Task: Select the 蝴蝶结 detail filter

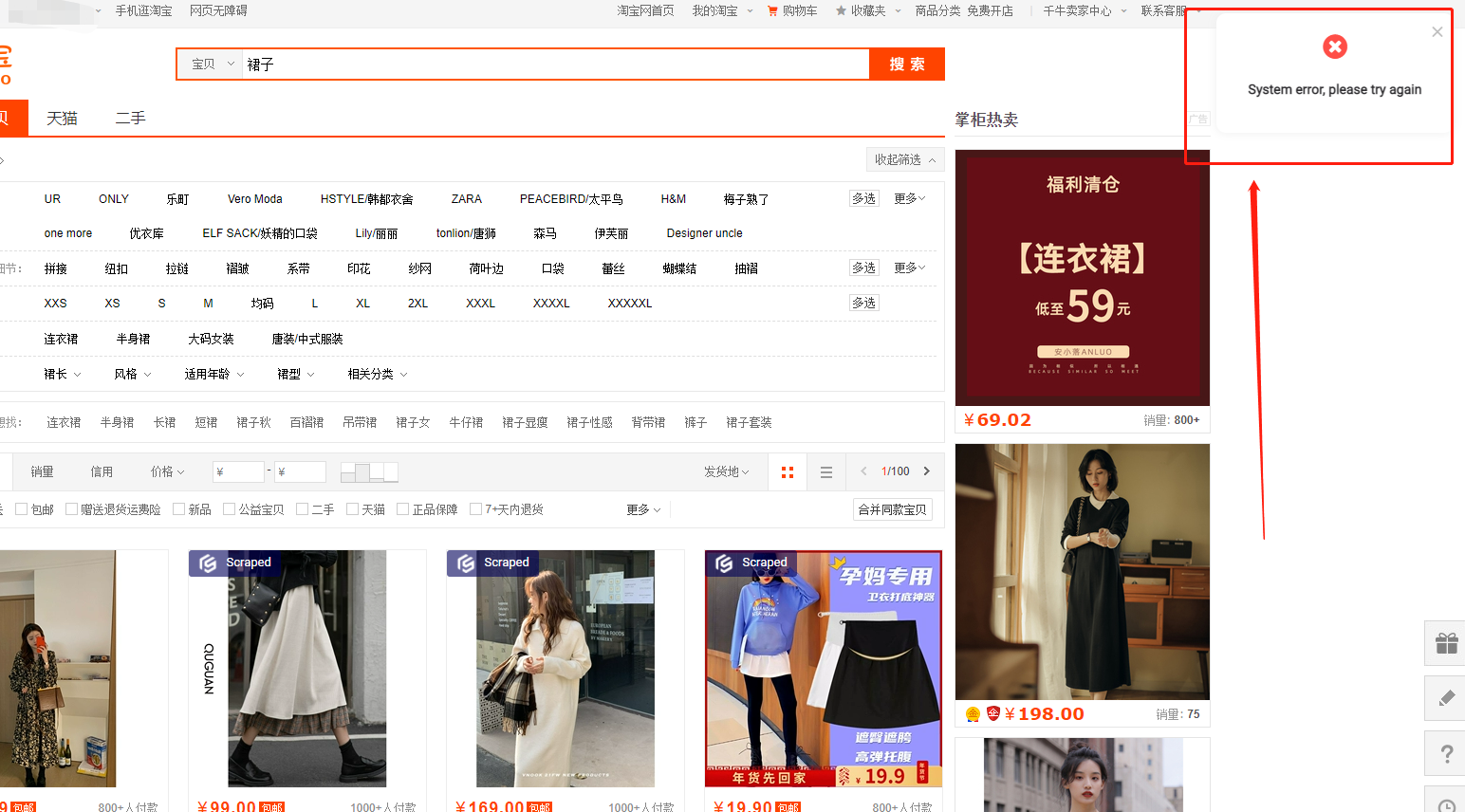Action: [x=679, y=268]
